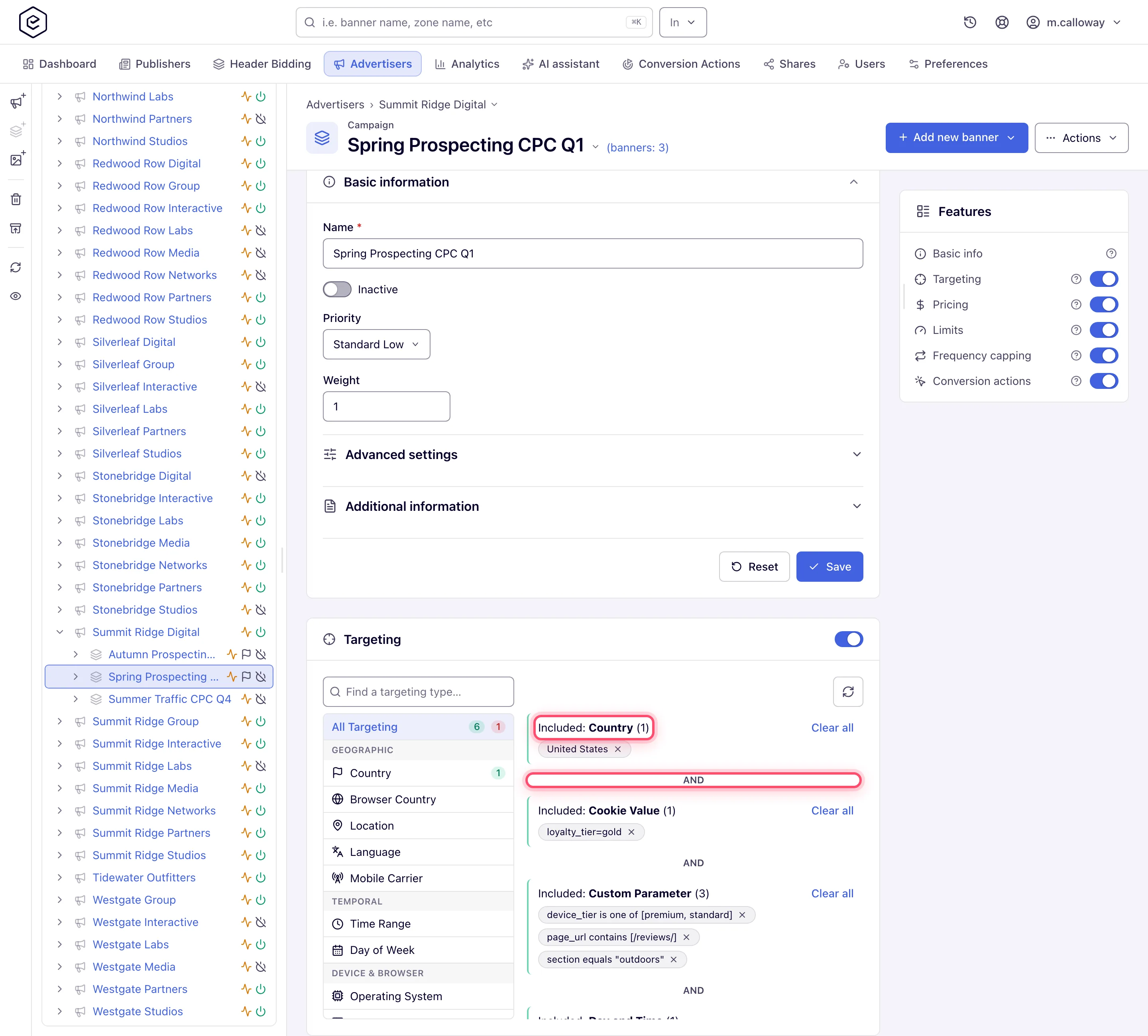The image size is (1148, 1036).
Task: Click the Reset button
Action: pos(754,566)
